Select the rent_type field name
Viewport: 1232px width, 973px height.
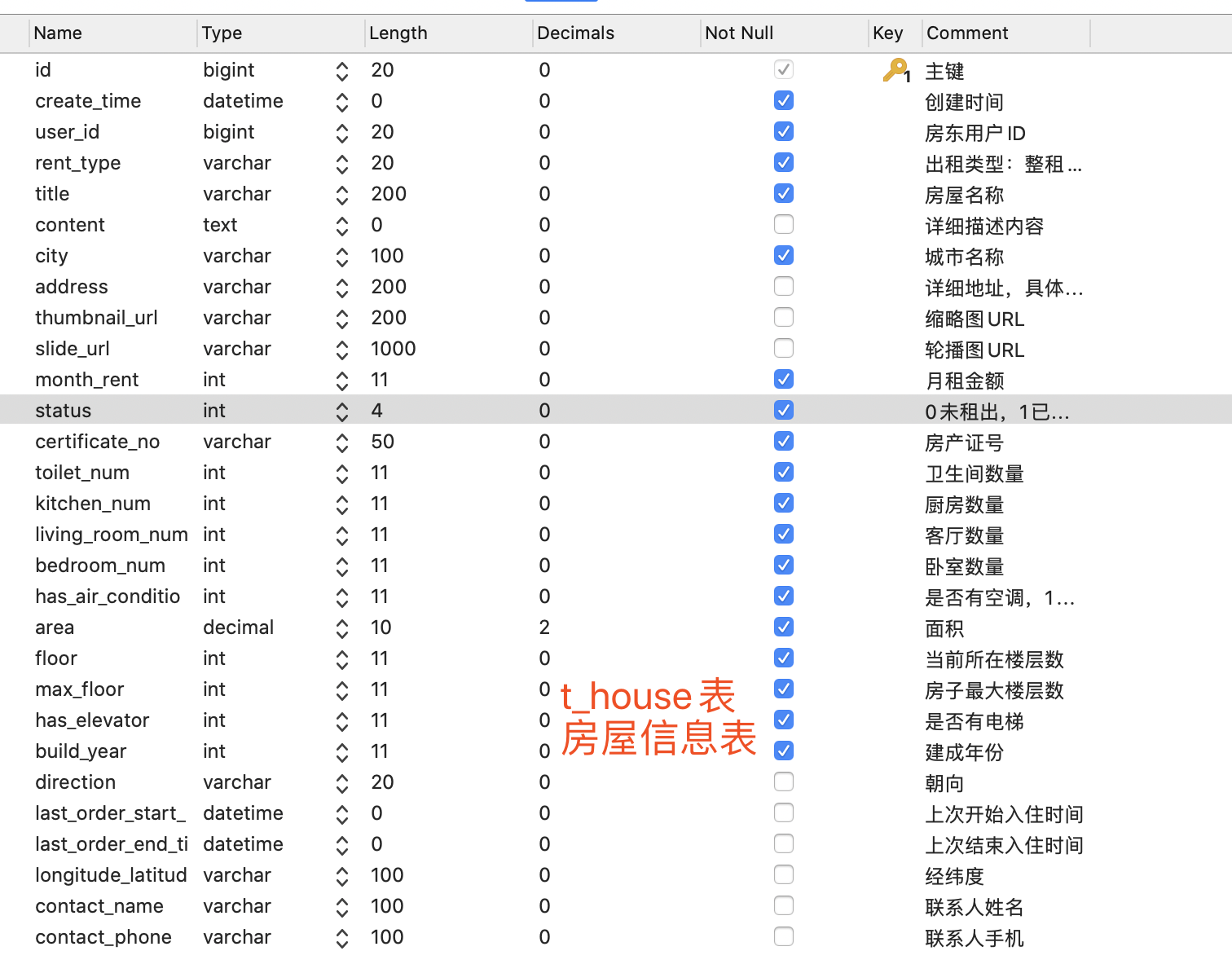click(x=78, y=163)
